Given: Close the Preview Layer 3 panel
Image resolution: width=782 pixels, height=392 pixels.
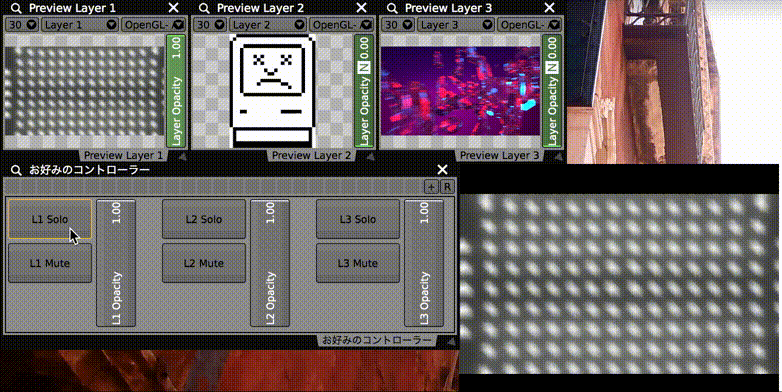Looking at the screenshot, I should click(549, 8).
